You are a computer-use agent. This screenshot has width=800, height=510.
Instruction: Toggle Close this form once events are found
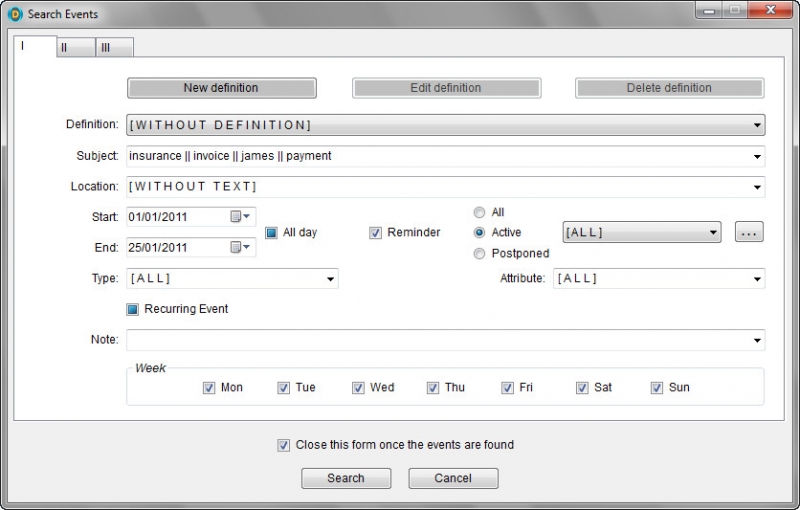click(x=284, y=445)
